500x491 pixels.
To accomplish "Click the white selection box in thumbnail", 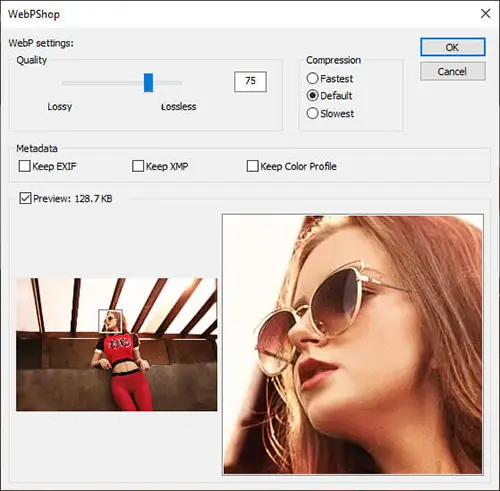I will (x=110, y=321).
